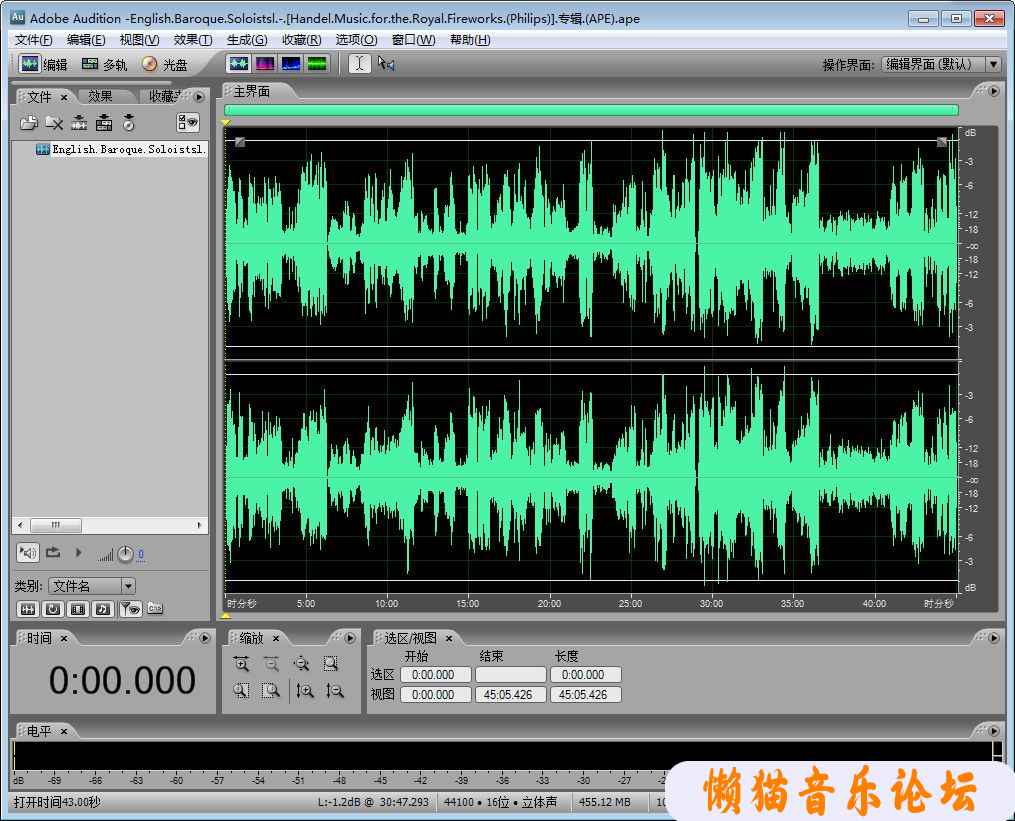Click zoom to right edge of selection

pyautogui.click(x=271, y=691)
